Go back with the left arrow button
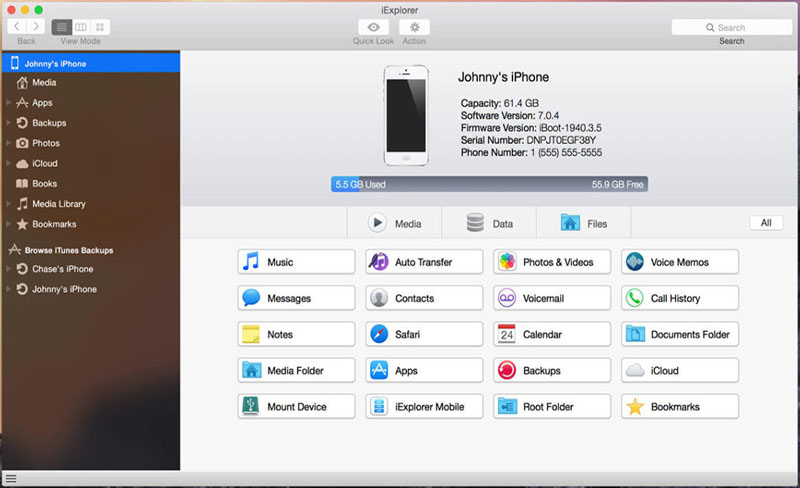Screen dimensions: 800x488 point(17,27)
